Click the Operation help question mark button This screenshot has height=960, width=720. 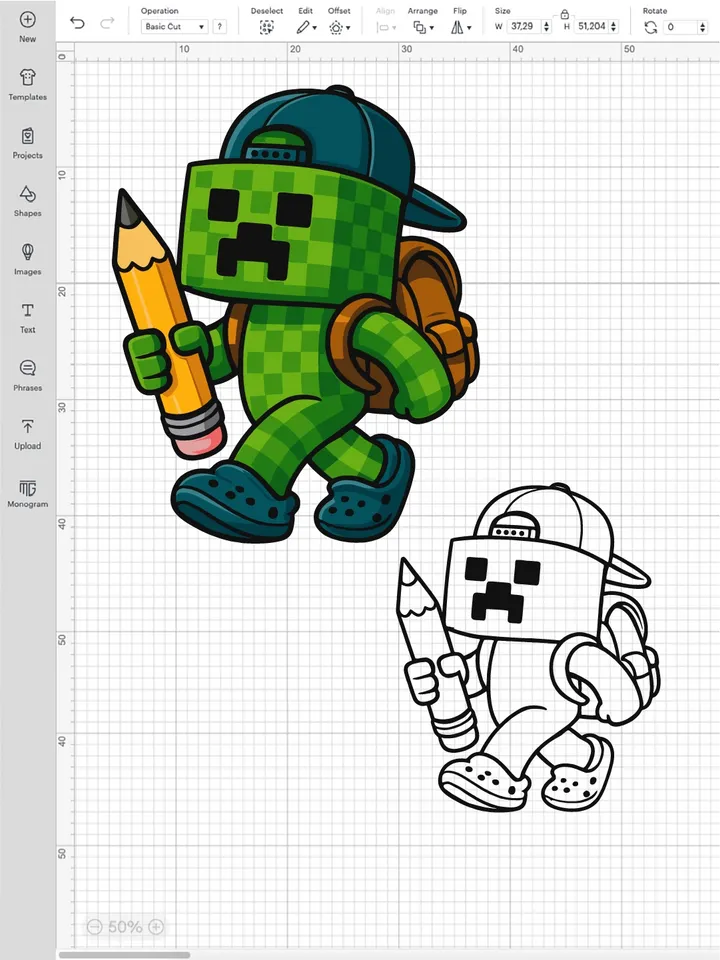click(x=219, y=27)
